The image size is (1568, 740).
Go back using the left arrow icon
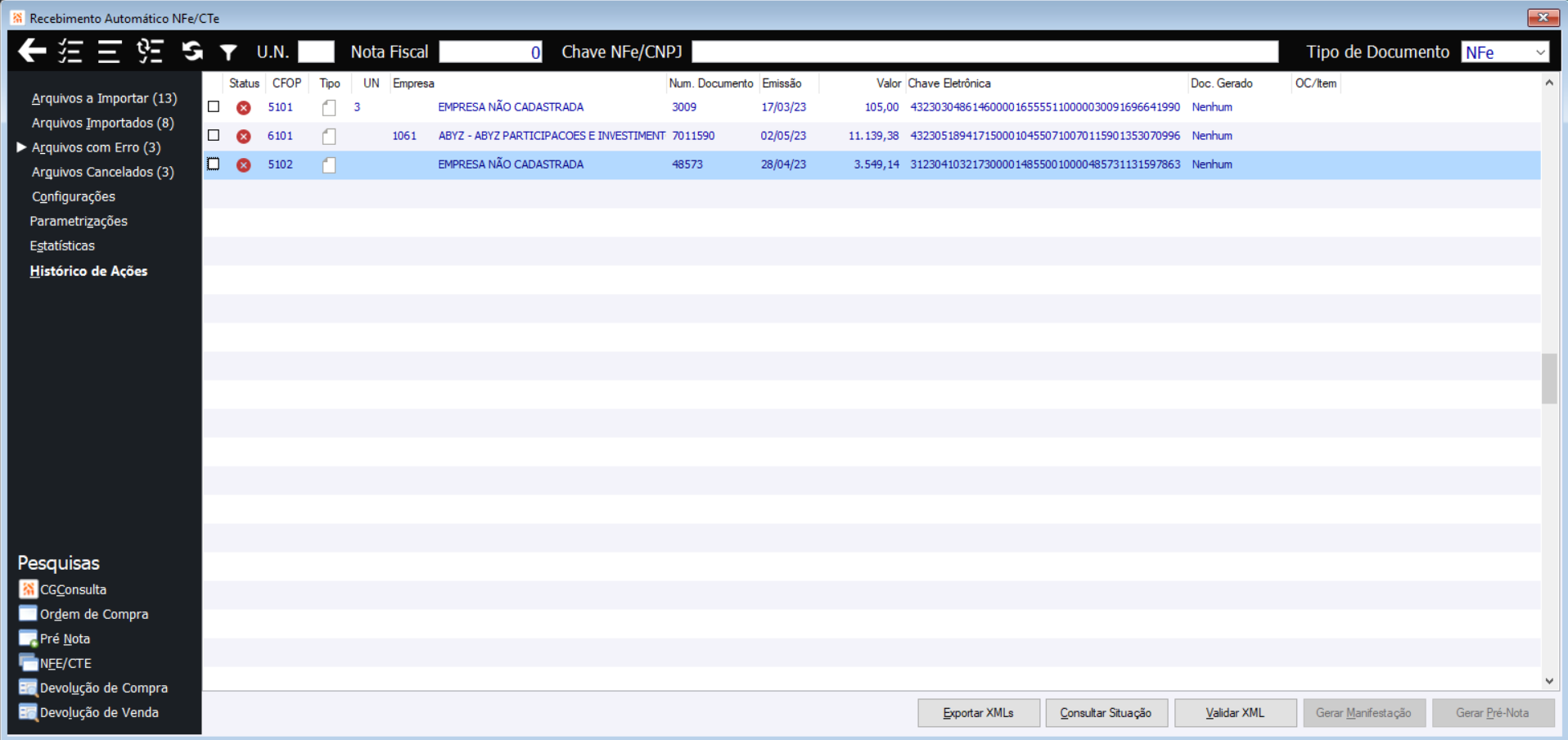[x=32, y=52]
